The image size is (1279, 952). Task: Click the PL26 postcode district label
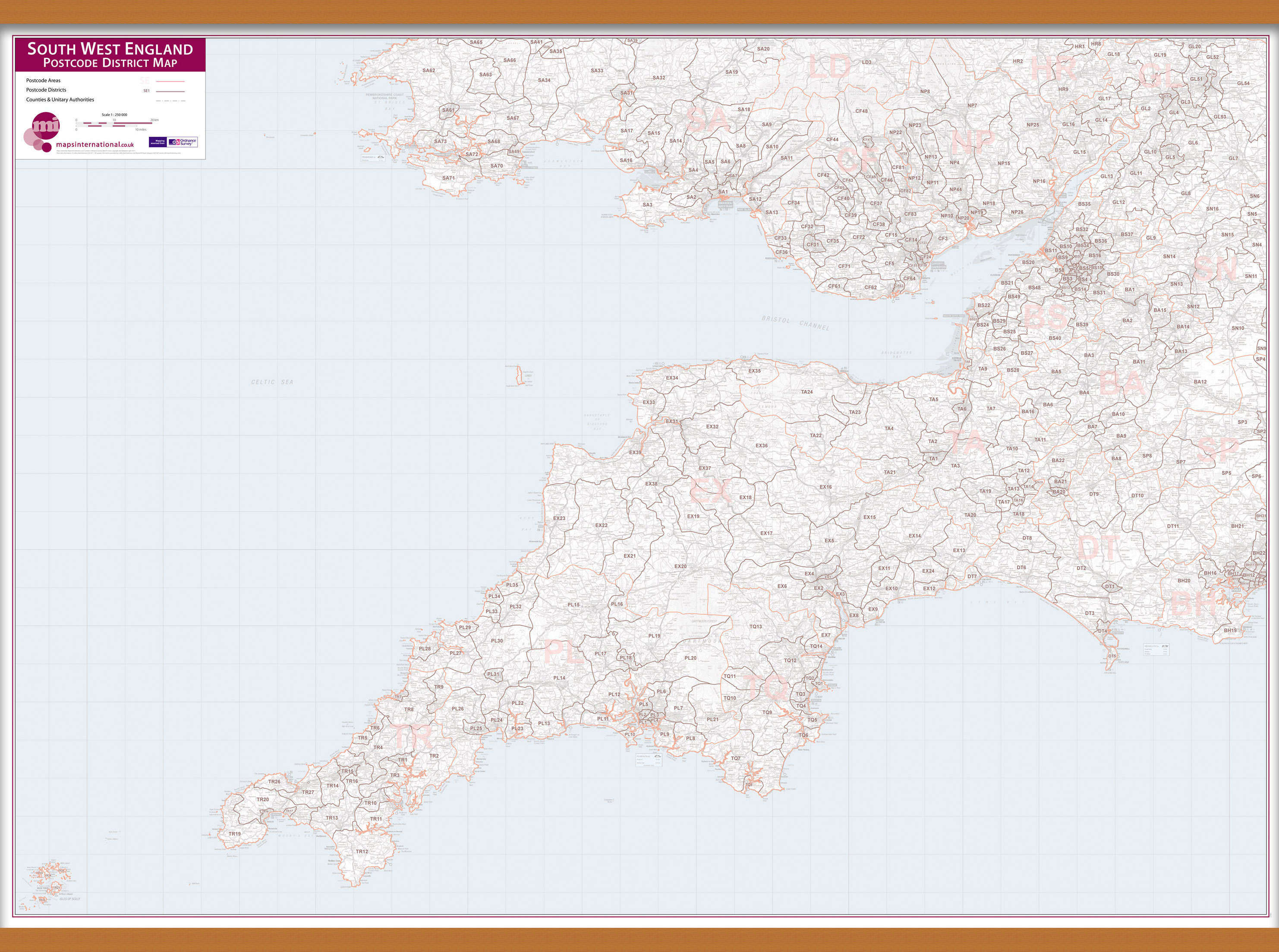457,709
